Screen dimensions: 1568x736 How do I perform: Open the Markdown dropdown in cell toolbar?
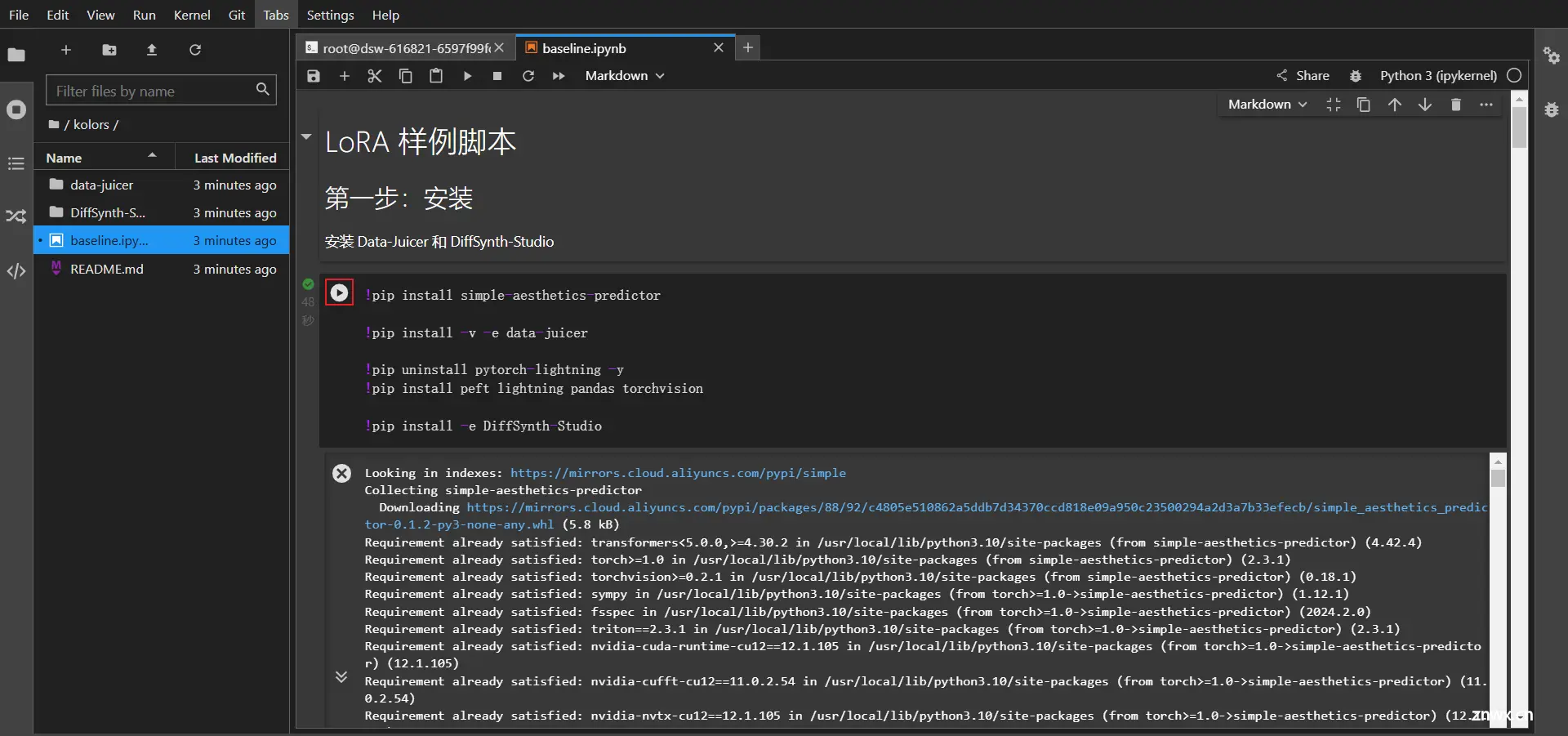coord(1267,105)
